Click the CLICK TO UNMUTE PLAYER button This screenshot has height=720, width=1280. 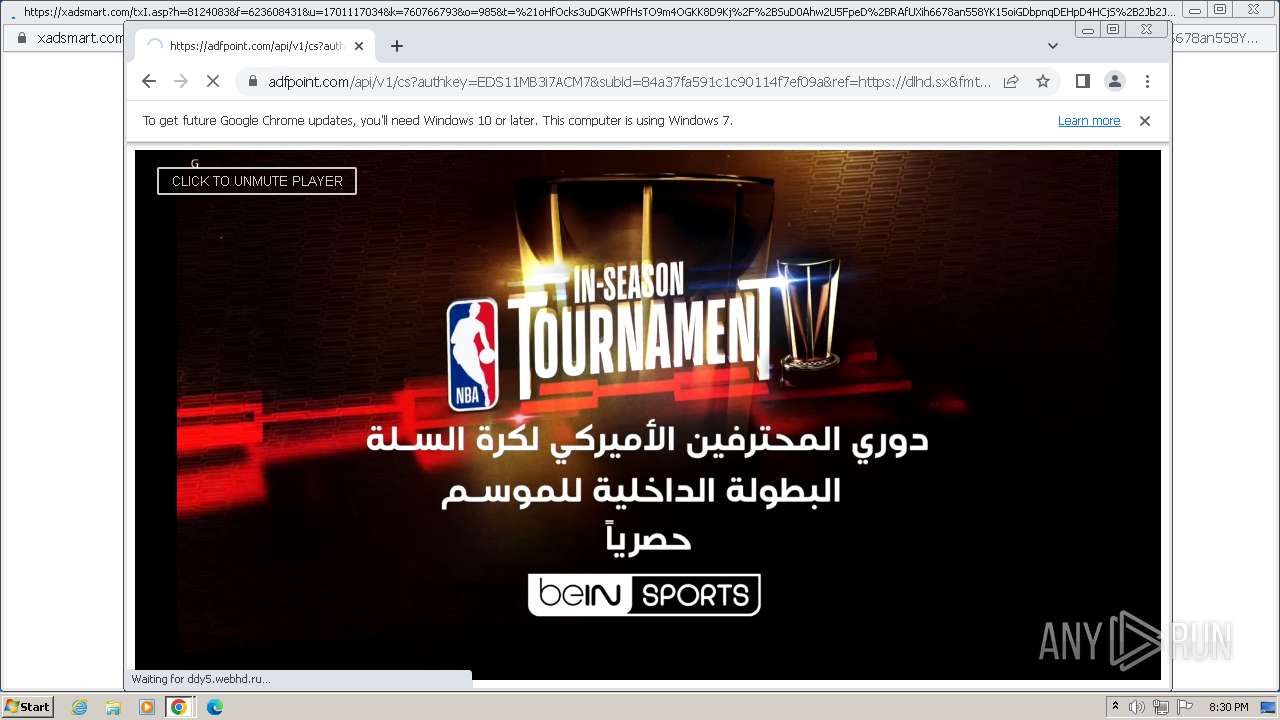[257, 181]
